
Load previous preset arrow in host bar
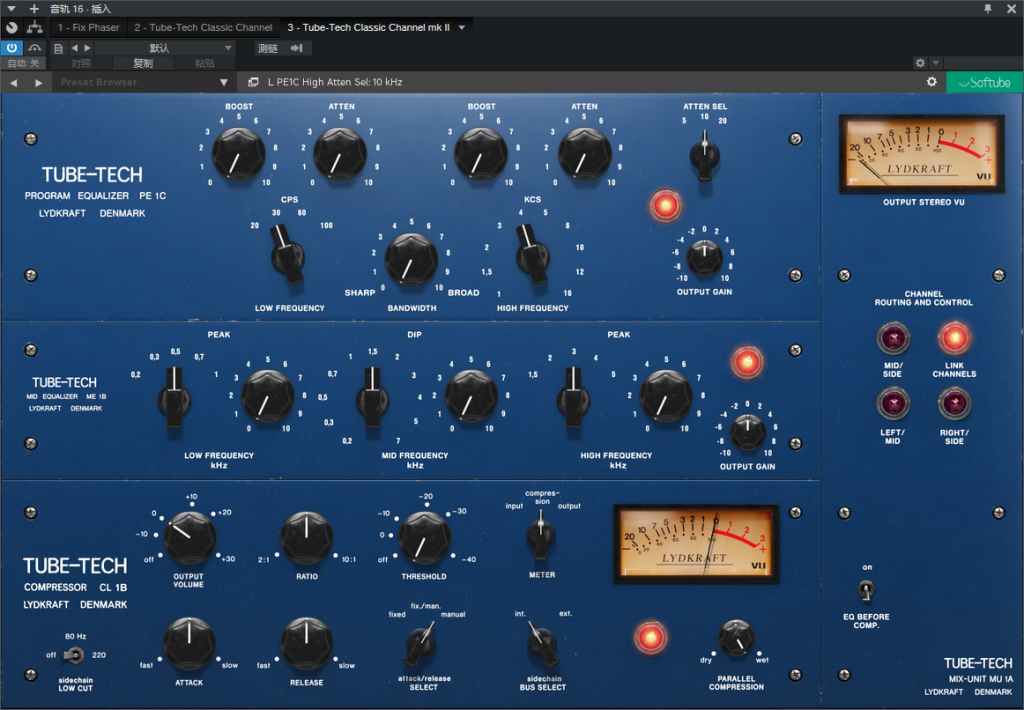74,48
